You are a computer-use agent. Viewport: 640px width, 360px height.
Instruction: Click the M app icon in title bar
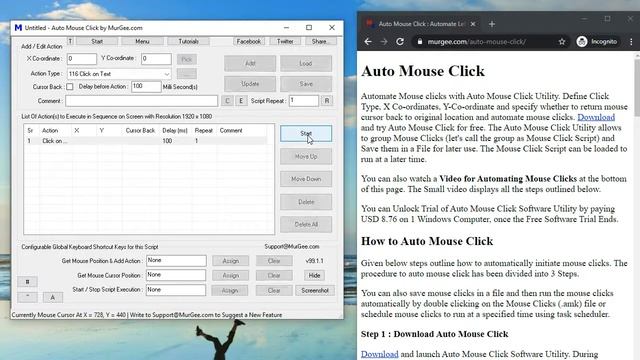(18, 28)
